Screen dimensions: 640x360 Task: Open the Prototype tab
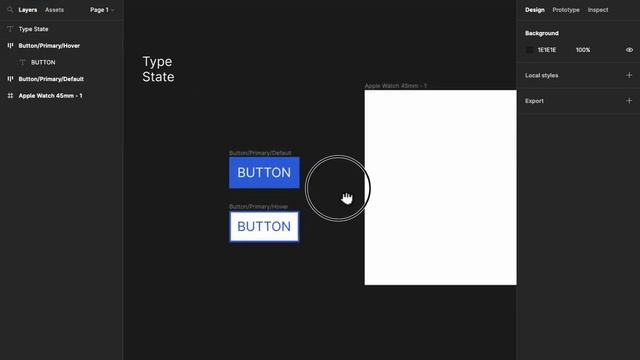[566, 10]
